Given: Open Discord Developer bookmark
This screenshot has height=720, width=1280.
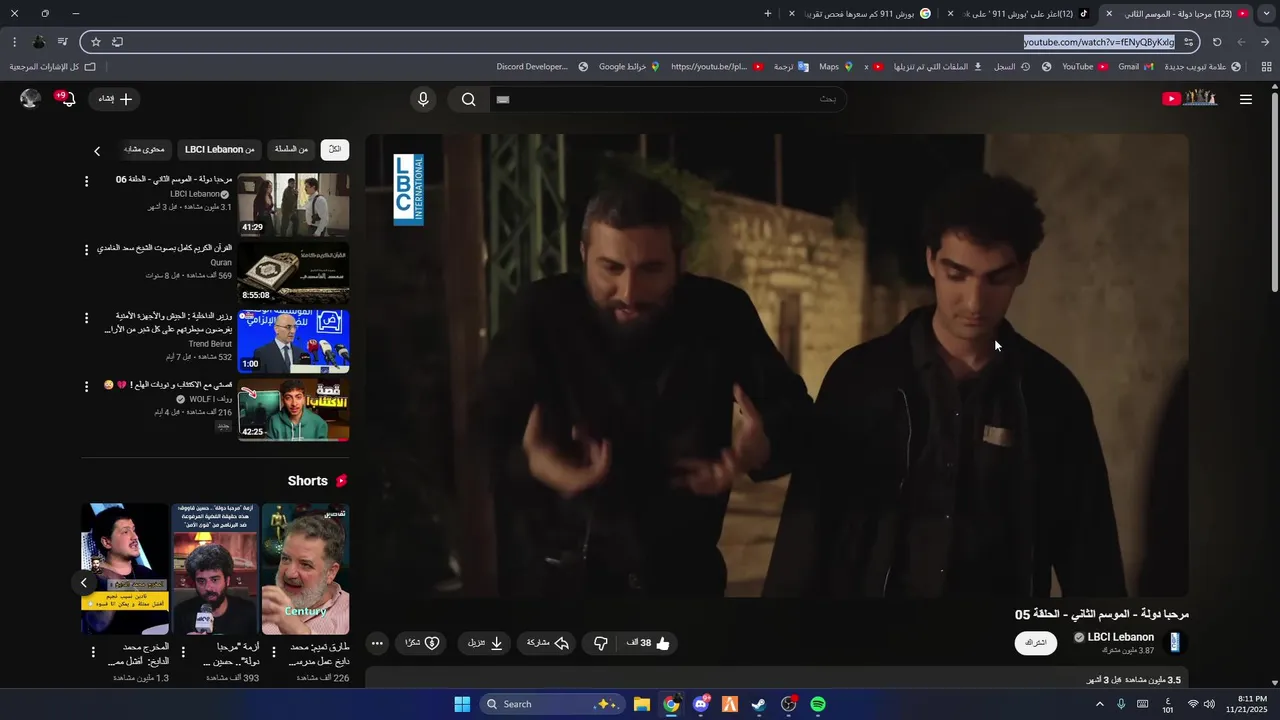Looking at the screenshot, I should click(x=542, y=67).
